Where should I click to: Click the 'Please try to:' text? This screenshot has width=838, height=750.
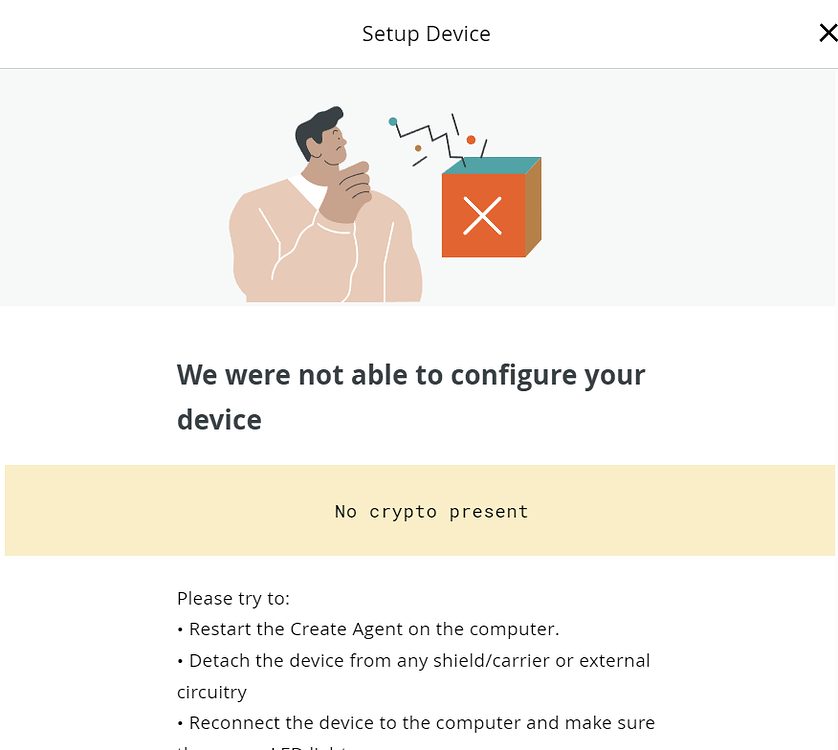[233, 598]
